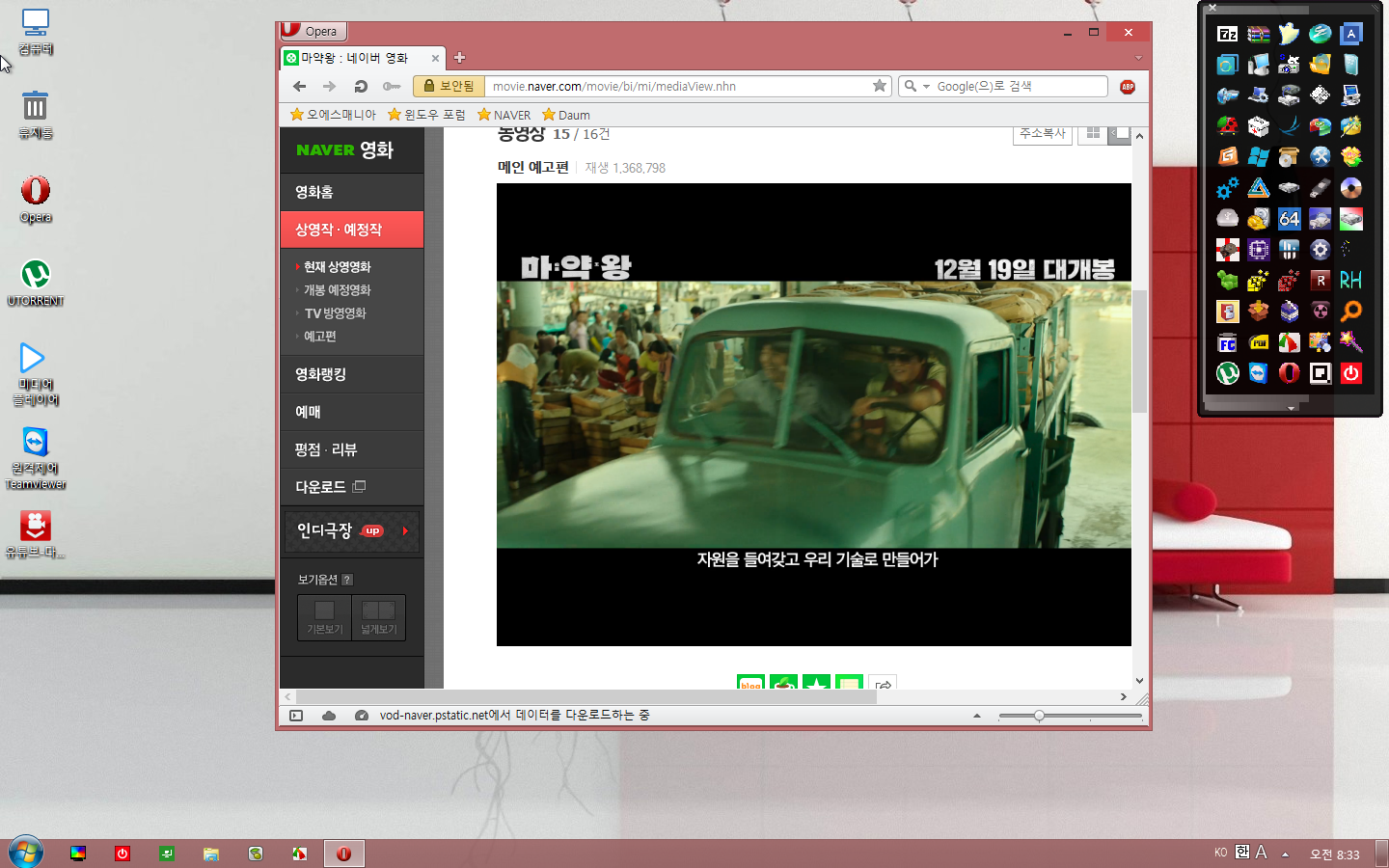
Task: Open the red R icon in launcher
Action: pos(1321,281)
